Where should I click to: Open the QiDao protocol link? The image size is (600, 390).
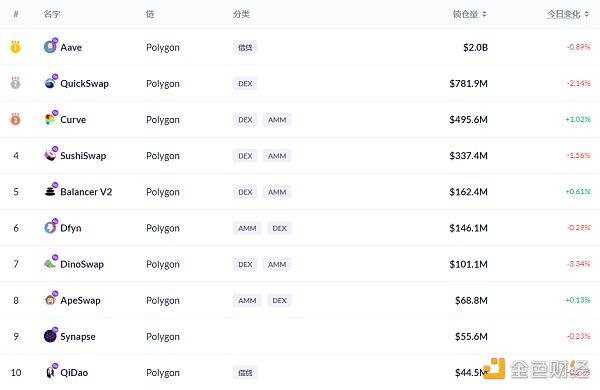[x=74, y=372]
